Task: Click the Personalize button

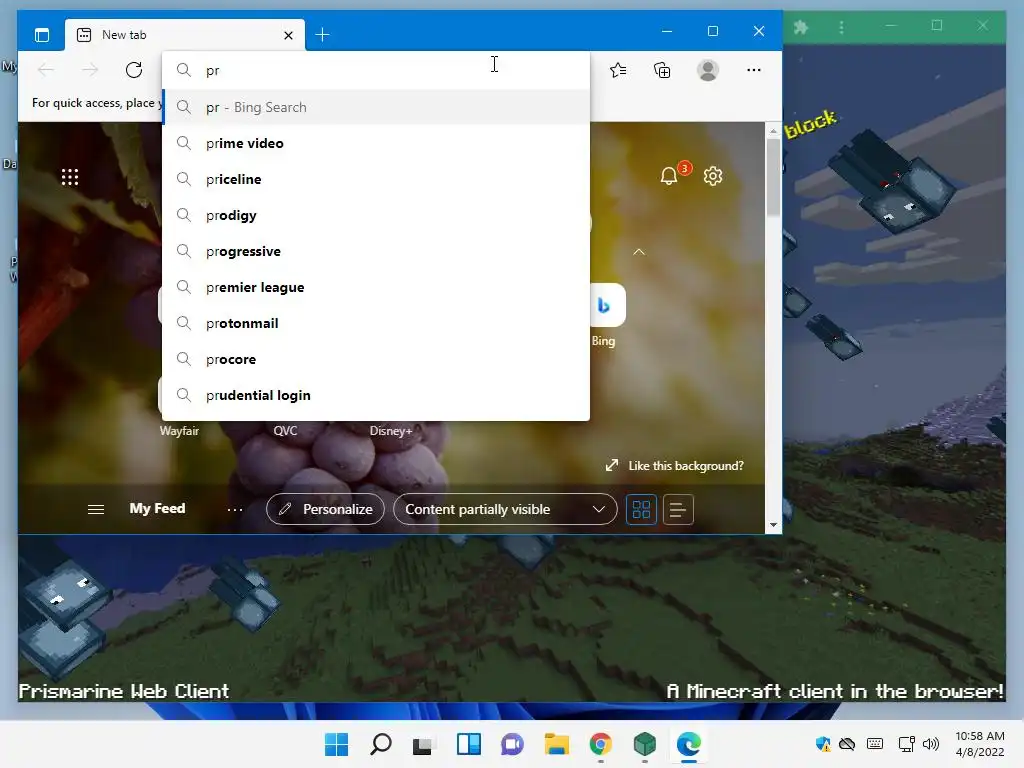Action: 325,509
